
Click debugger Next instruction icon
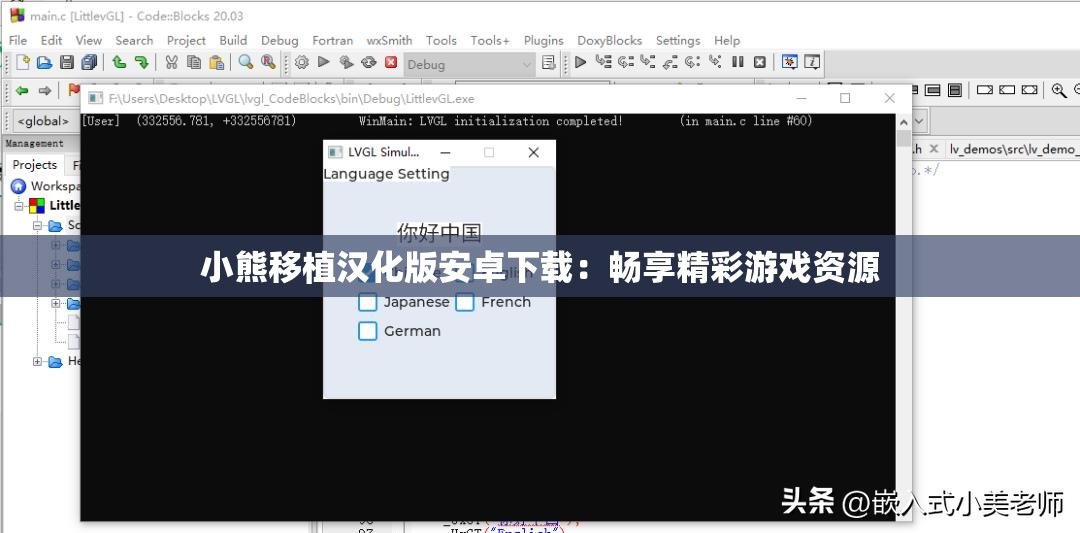coord(692,63)
